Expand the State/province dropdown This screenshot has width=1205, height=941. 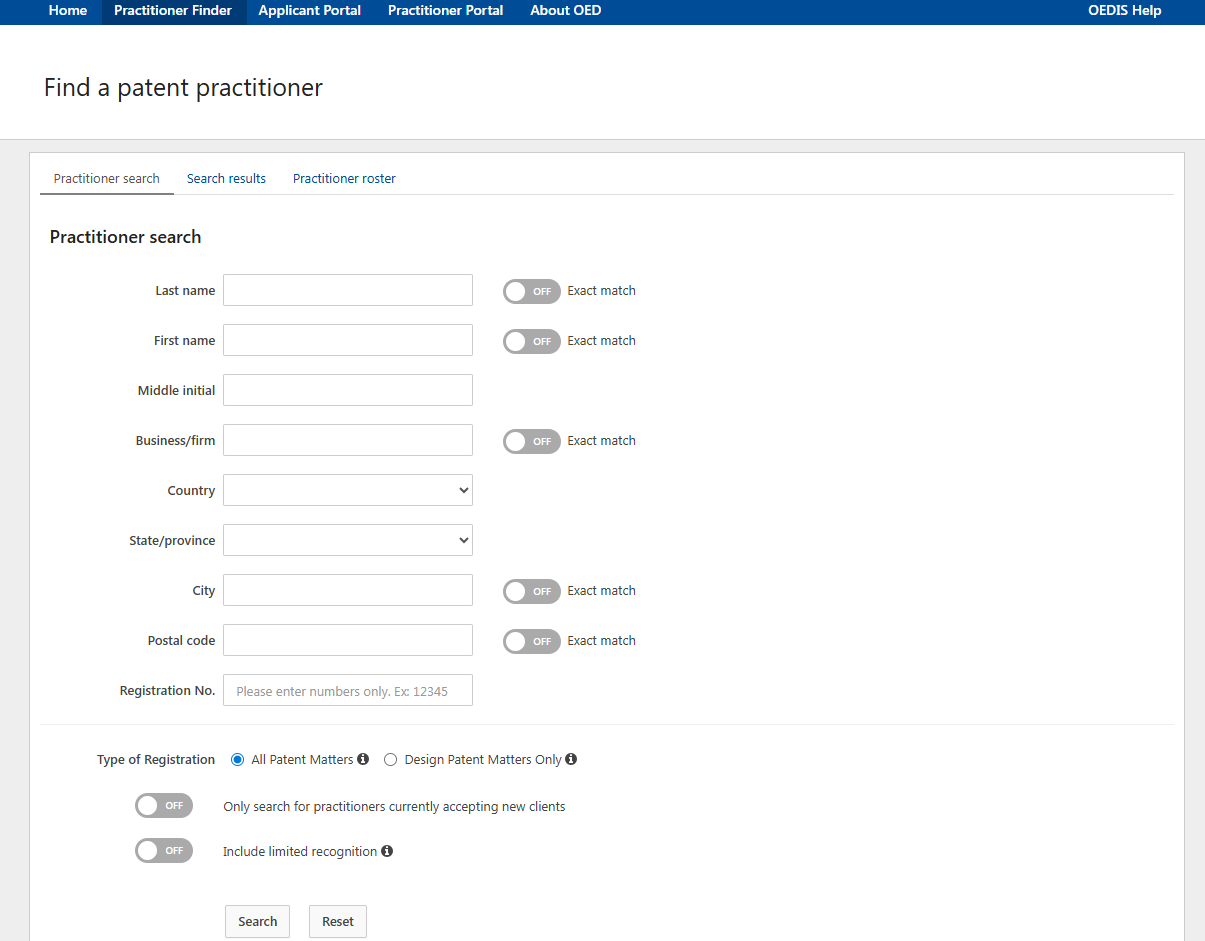(347, 540)
